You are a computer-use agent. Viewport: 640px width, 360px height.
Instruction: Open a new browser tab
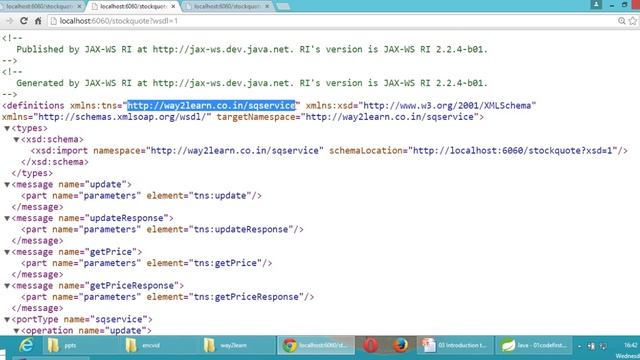(x=283, y=6)
